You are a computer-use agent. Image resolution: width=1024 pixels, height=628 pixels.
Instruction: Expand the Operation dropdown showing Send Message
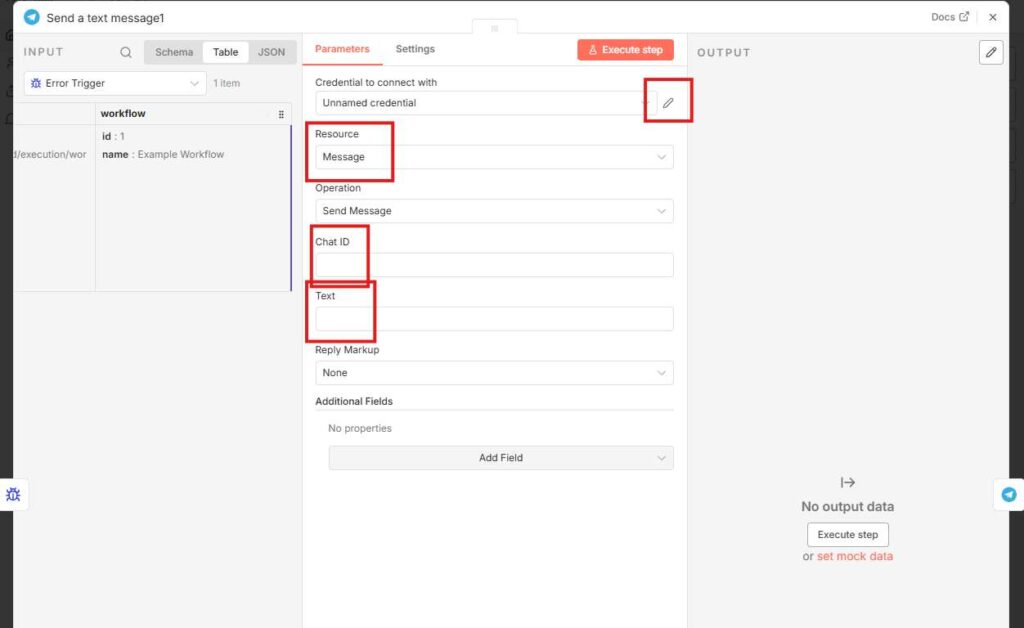point(494,211)
